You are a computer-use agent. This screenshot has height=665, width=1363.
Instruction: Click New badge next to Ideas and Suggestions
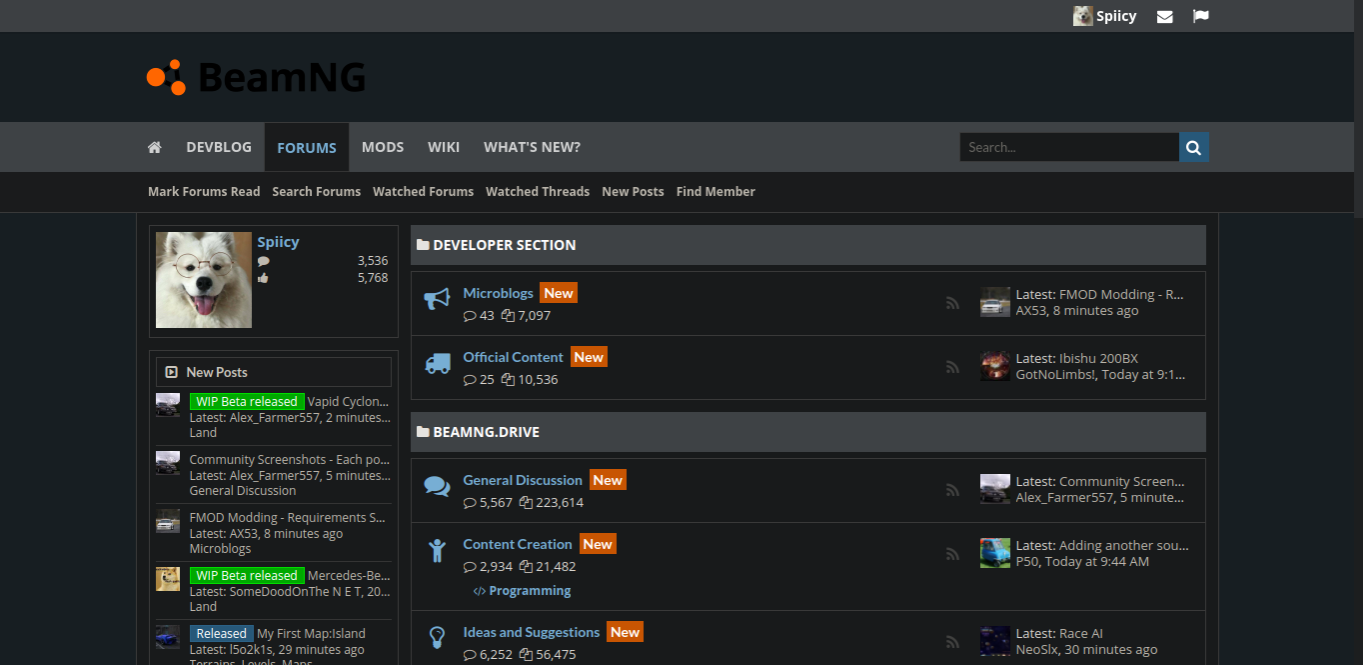coord(625,632)
